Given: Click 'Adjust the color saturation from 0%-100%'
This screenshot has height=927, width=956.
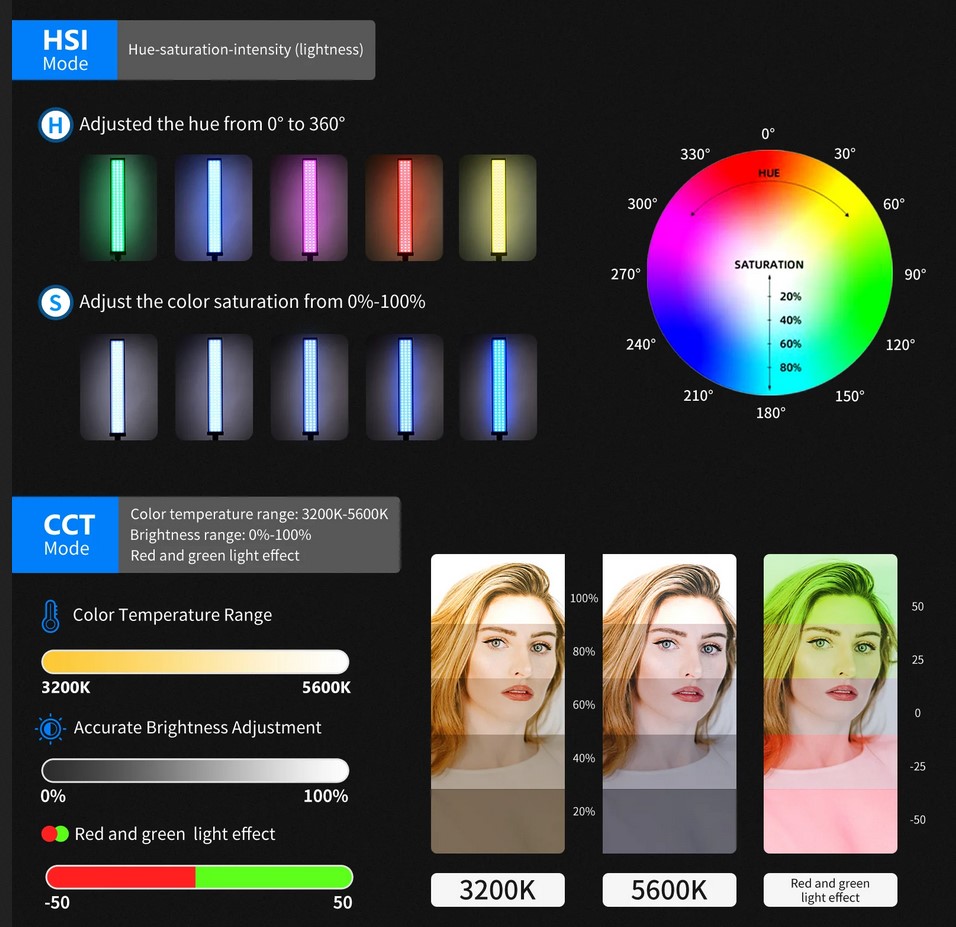Looking at the screenshot, I should [252, 302].
